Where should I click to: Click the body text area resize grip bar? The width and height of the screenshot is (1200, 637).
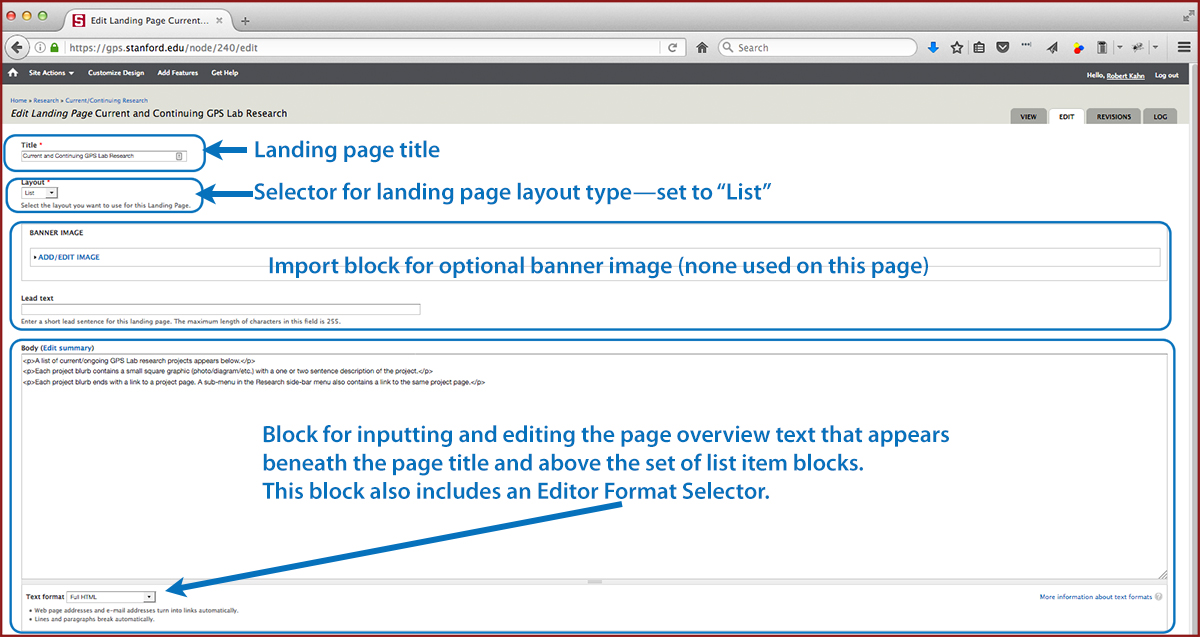point(594,582)
